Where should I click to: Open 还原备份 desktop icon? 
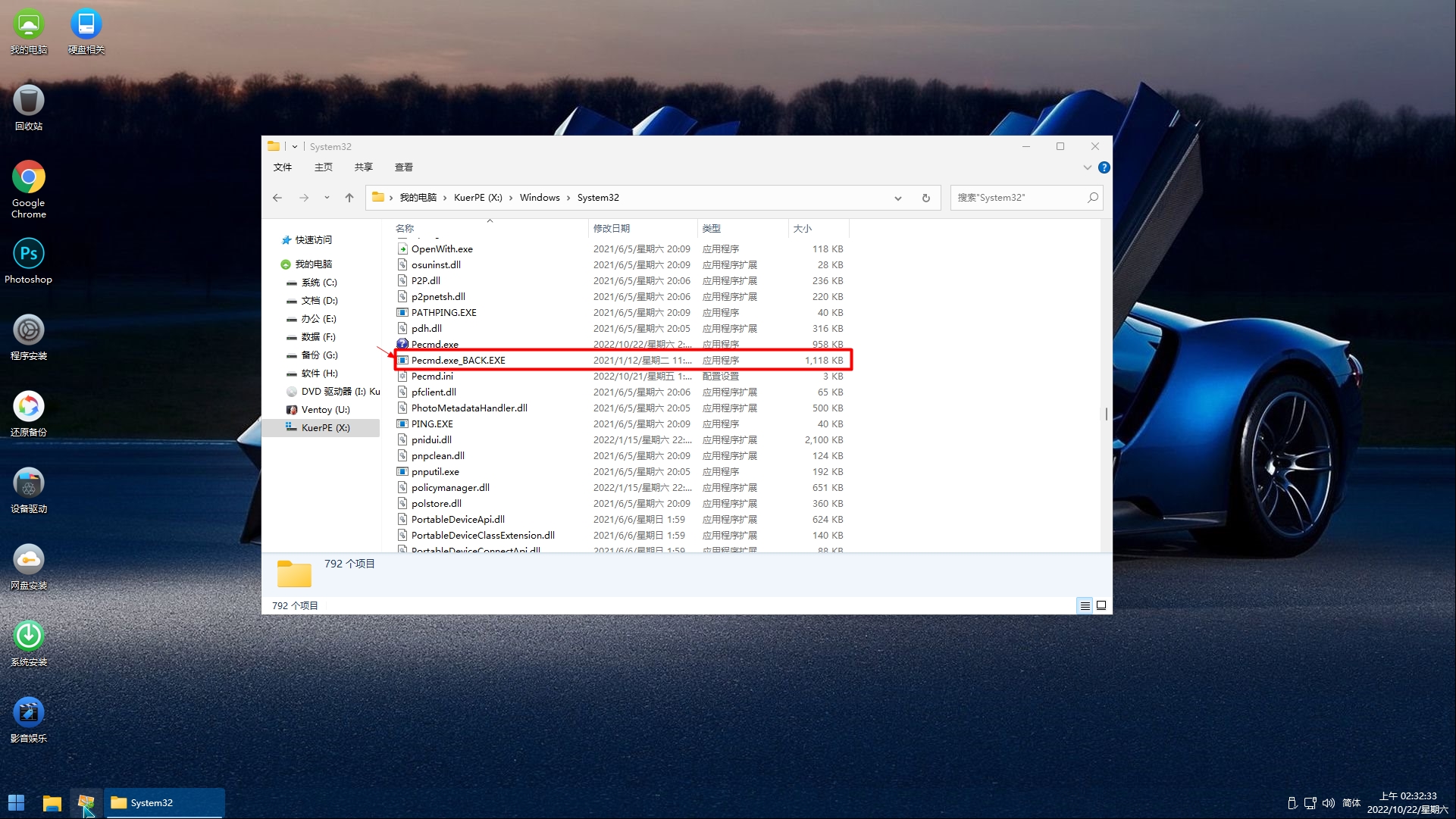click(29, 414)
